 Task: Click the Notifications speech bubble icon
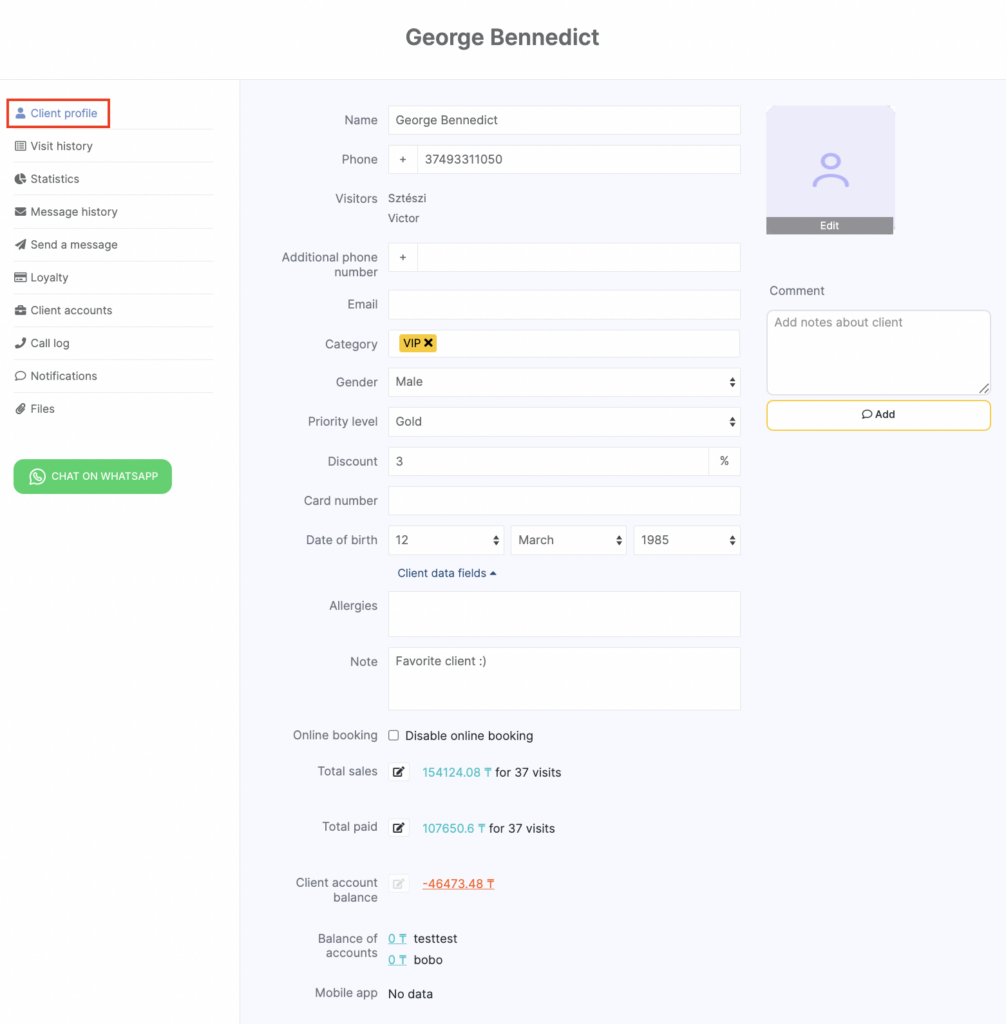click(21, 376)
